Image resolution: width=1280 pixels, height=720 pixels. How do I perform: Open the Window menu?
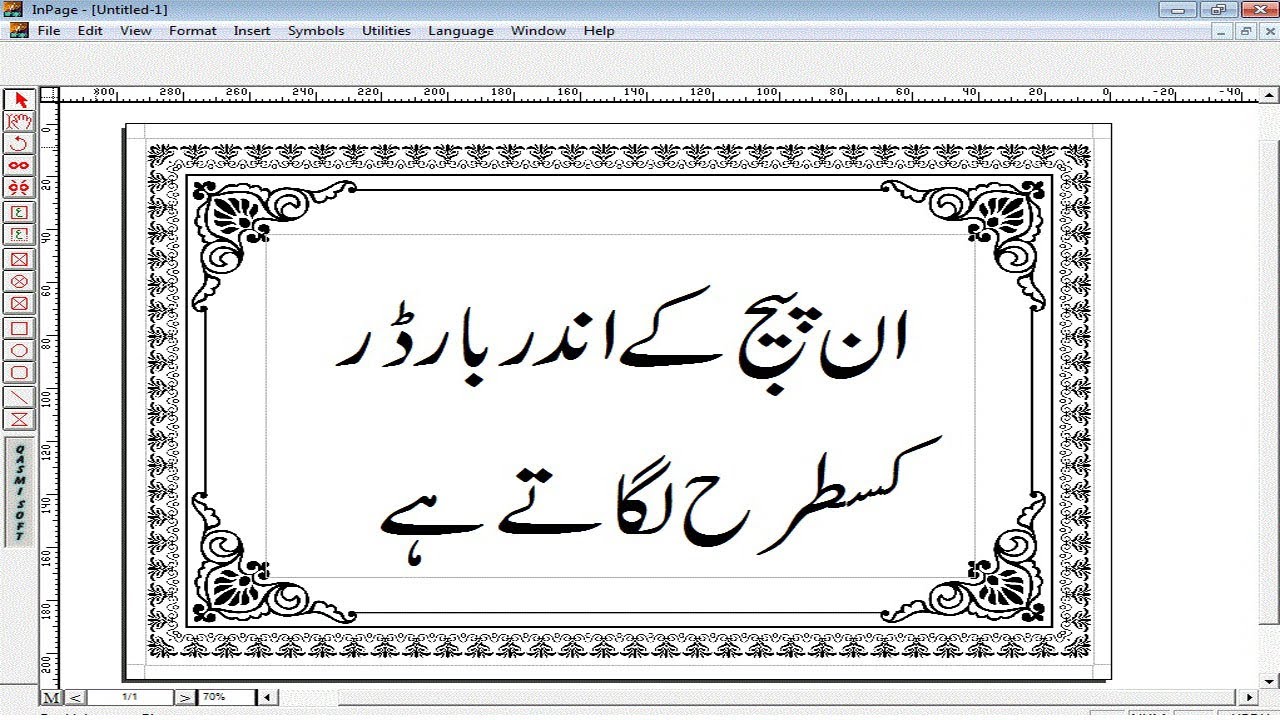[x=539, y=31]
